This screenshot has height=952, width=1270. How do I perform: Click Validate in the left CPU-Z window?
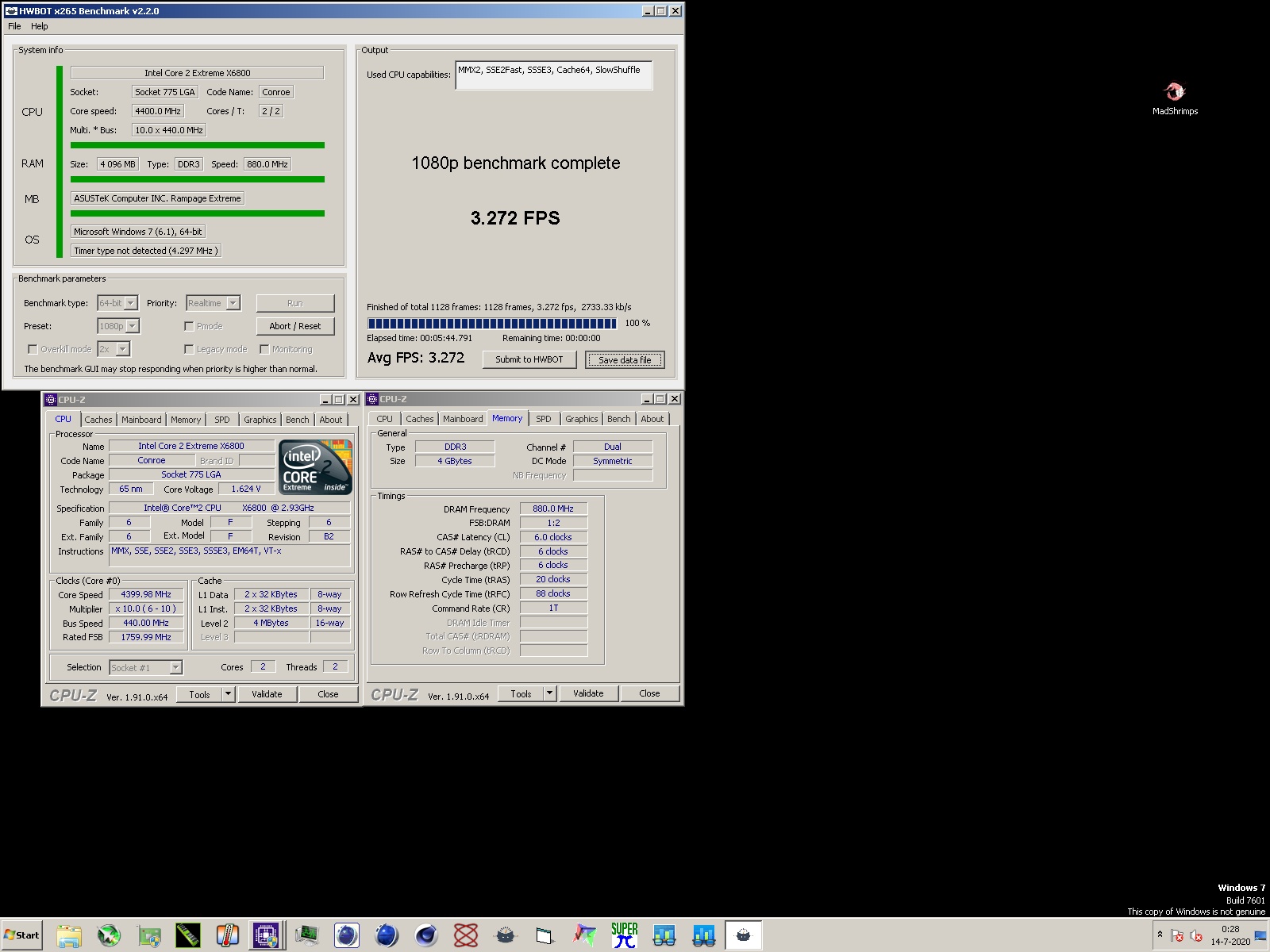point(267,694)
